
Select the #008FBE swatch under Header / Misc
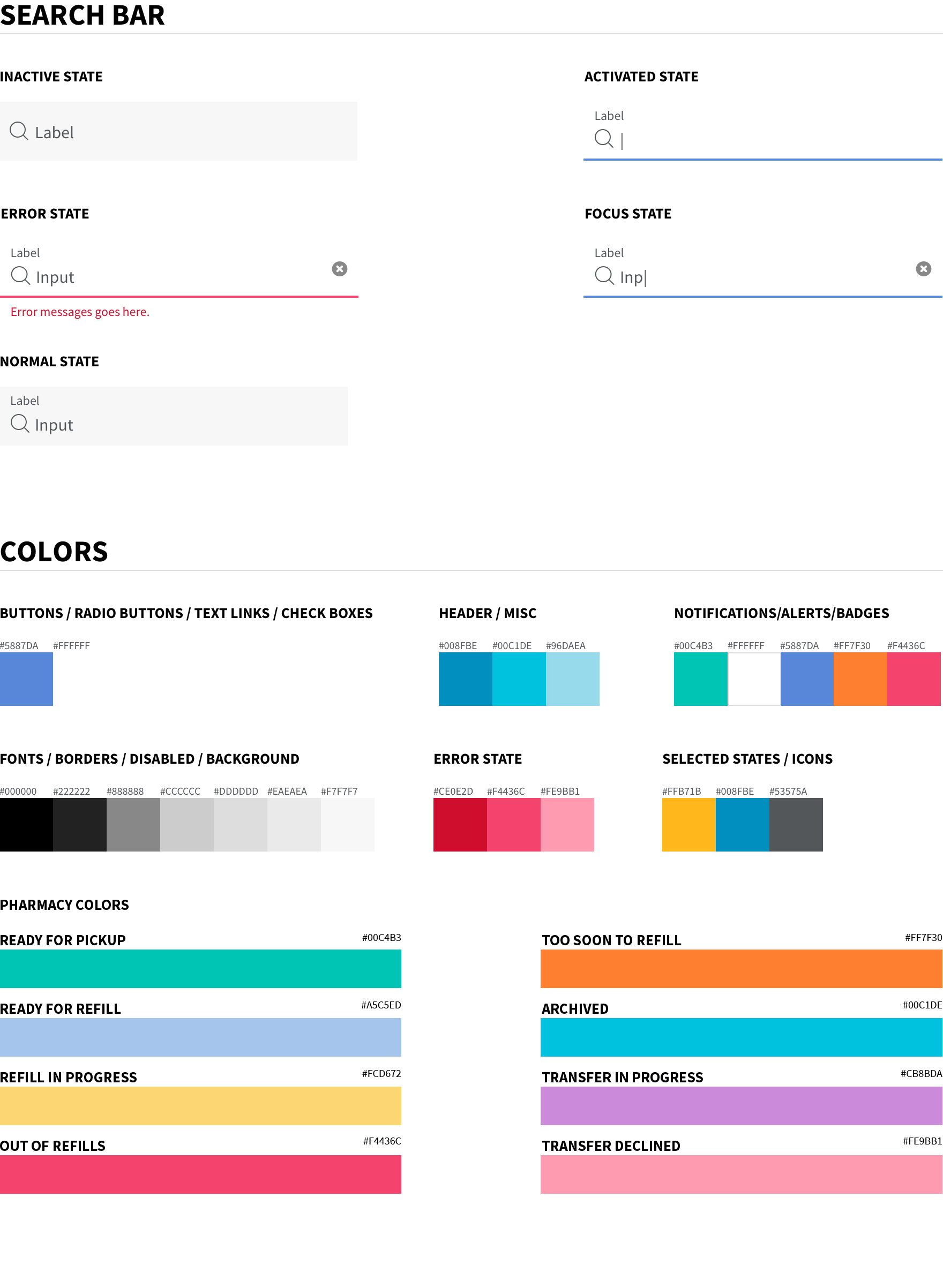click(465, 679)
